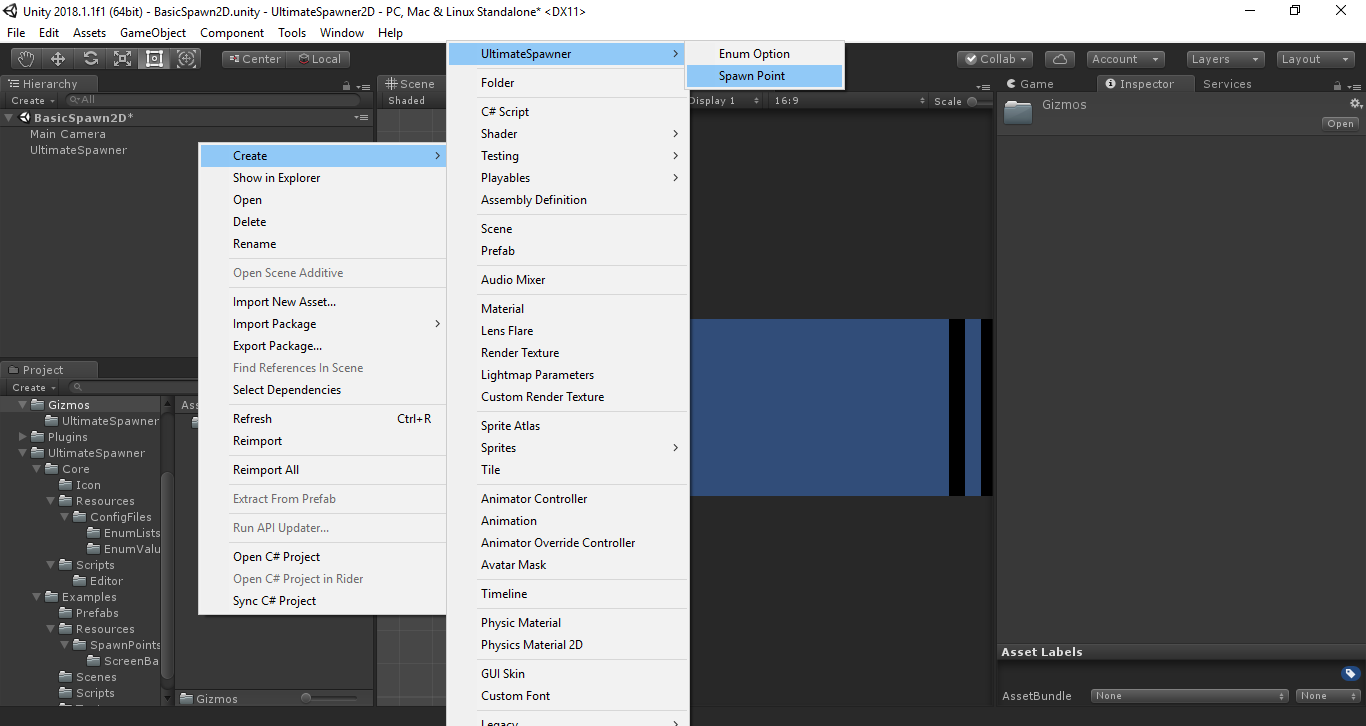Select C# Script in the Create menu
This screenshot has width=1366, height=726.
tap(568, 112)
